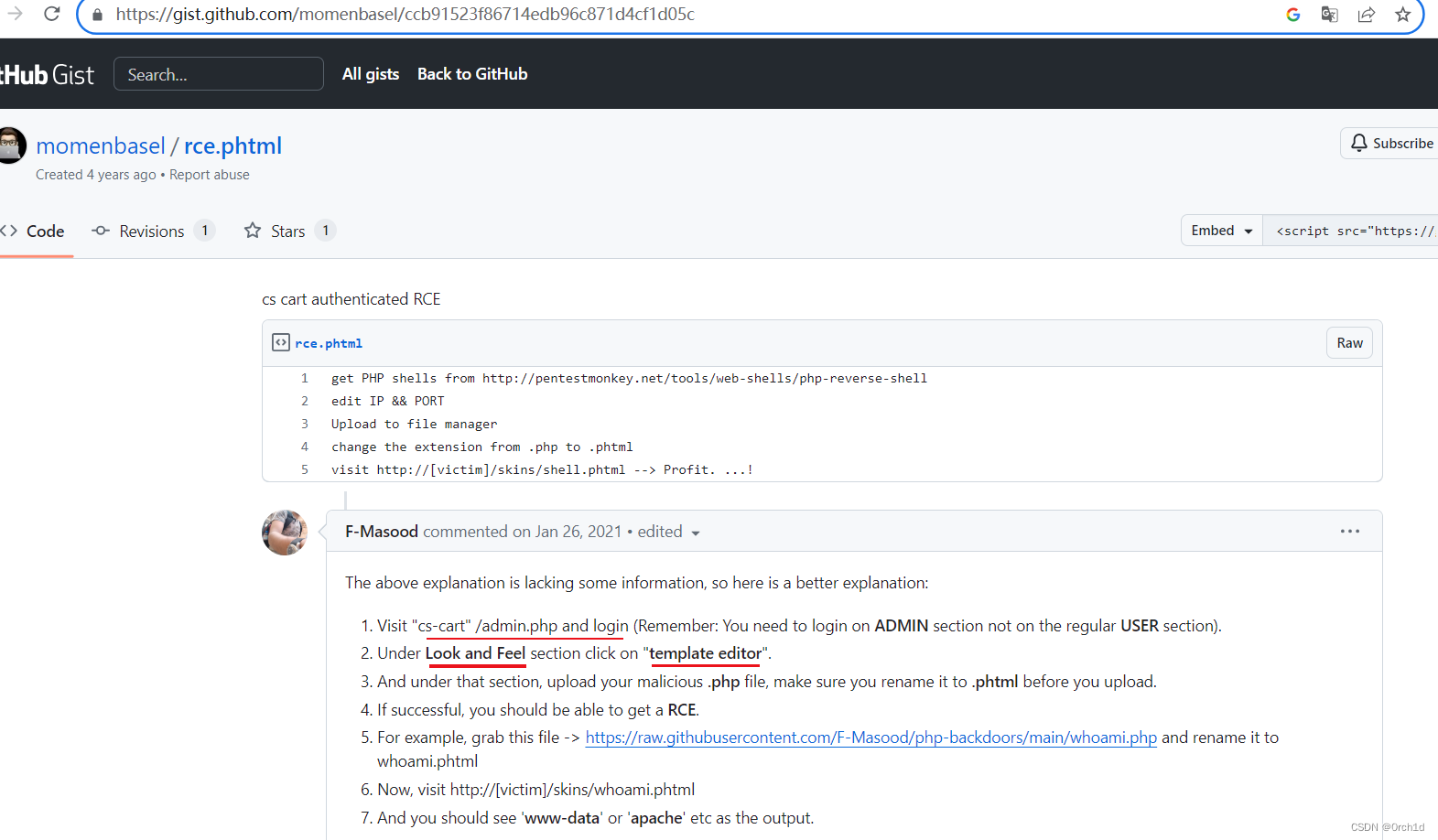This screenshot has height=840, width=1438.
Task: Open the GitHub Gist logo home link
Action: coord(47,74)
